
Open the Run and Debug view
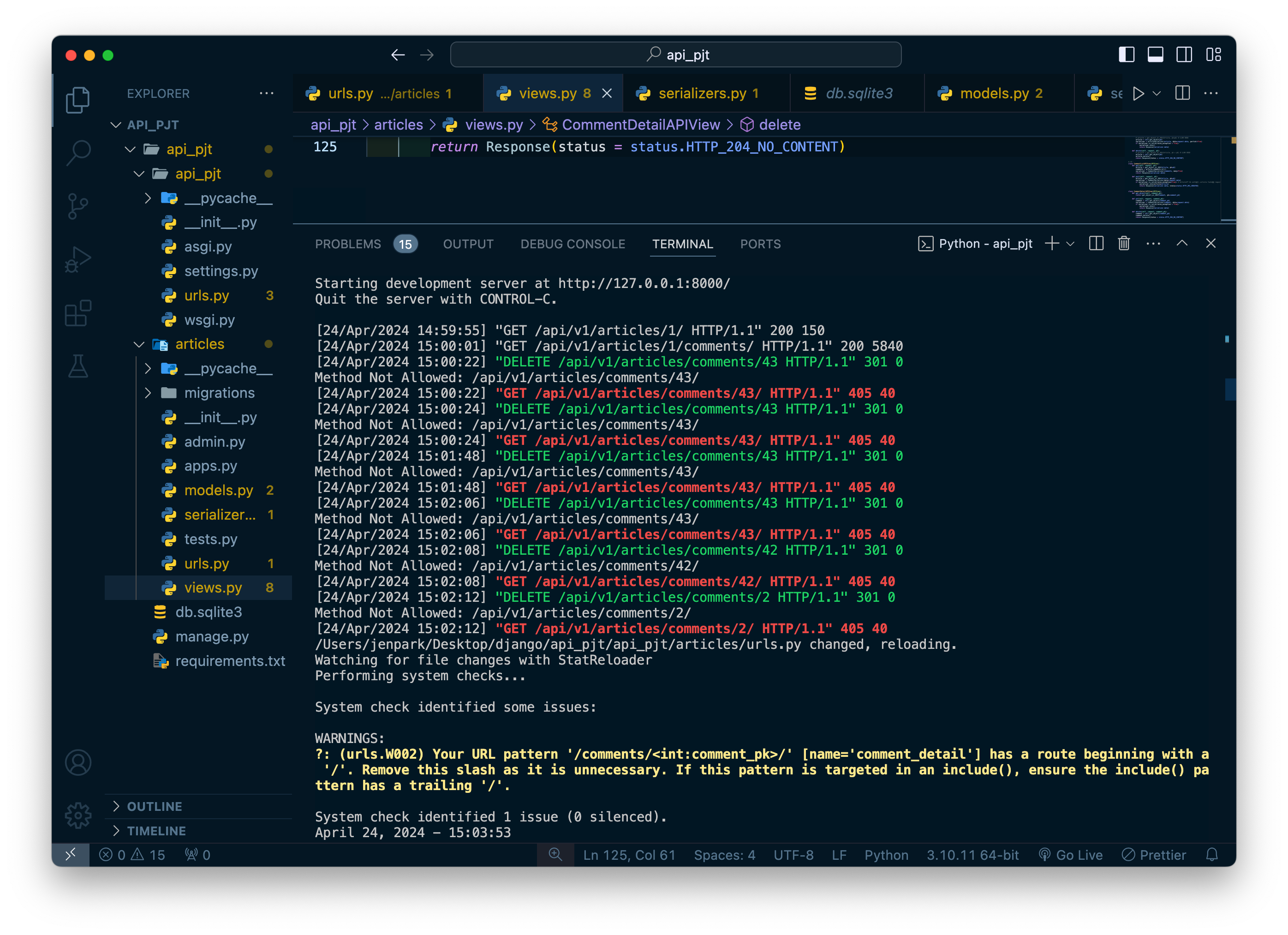[78, 260]
